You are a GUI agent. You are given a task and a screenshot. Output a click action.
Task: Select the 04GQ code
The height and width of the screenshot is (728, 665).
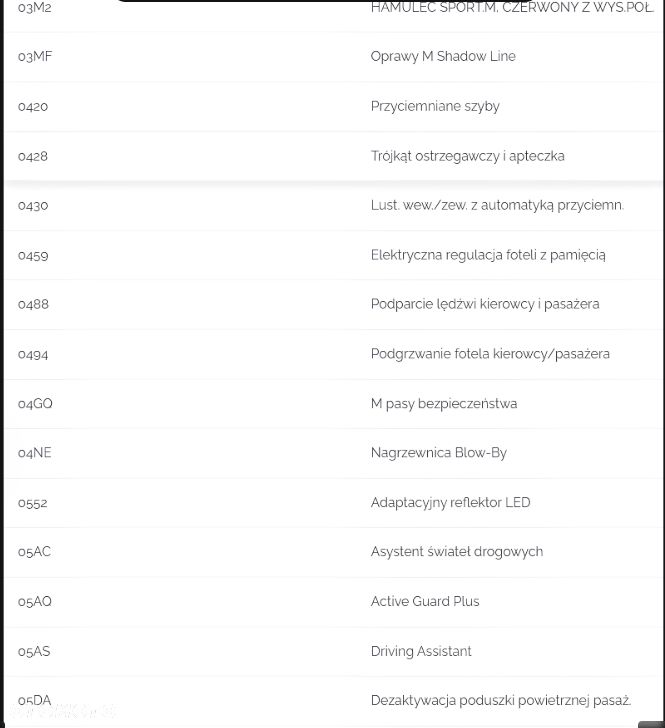point(35,404)
